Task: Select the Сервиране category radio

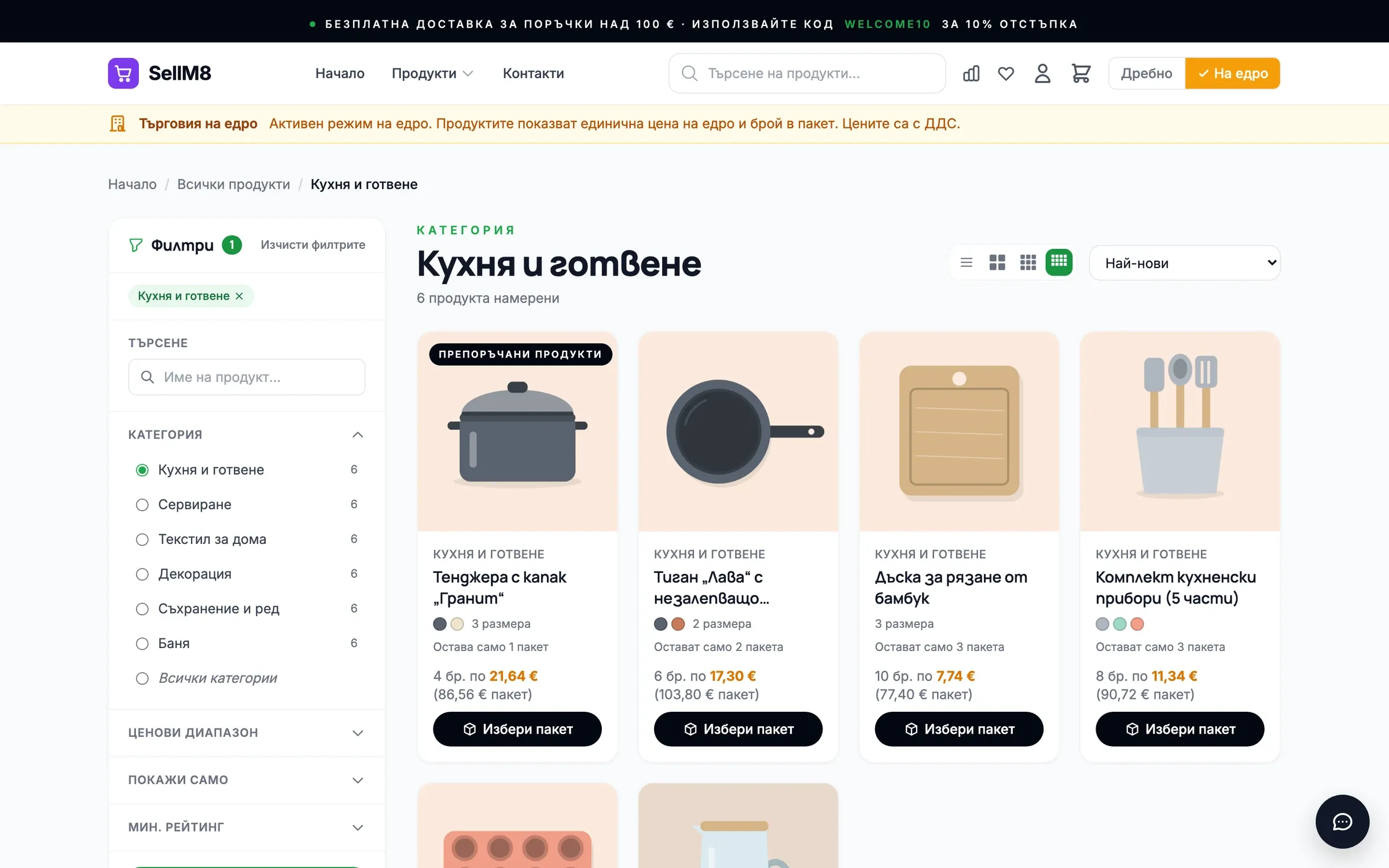Action: click(142, 505)
